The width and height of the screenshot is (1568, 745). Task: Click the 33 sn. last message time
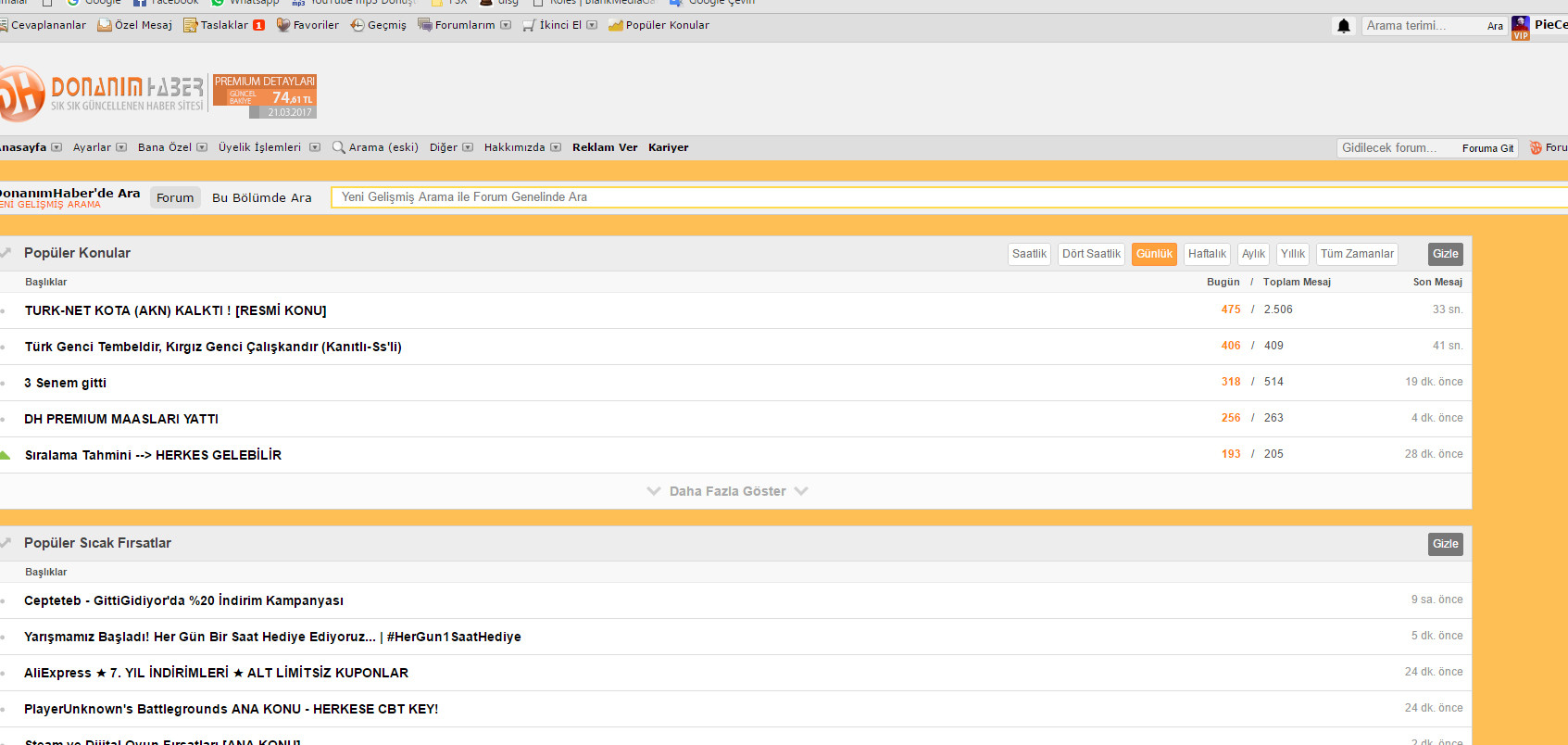[x=1448, y=309]
